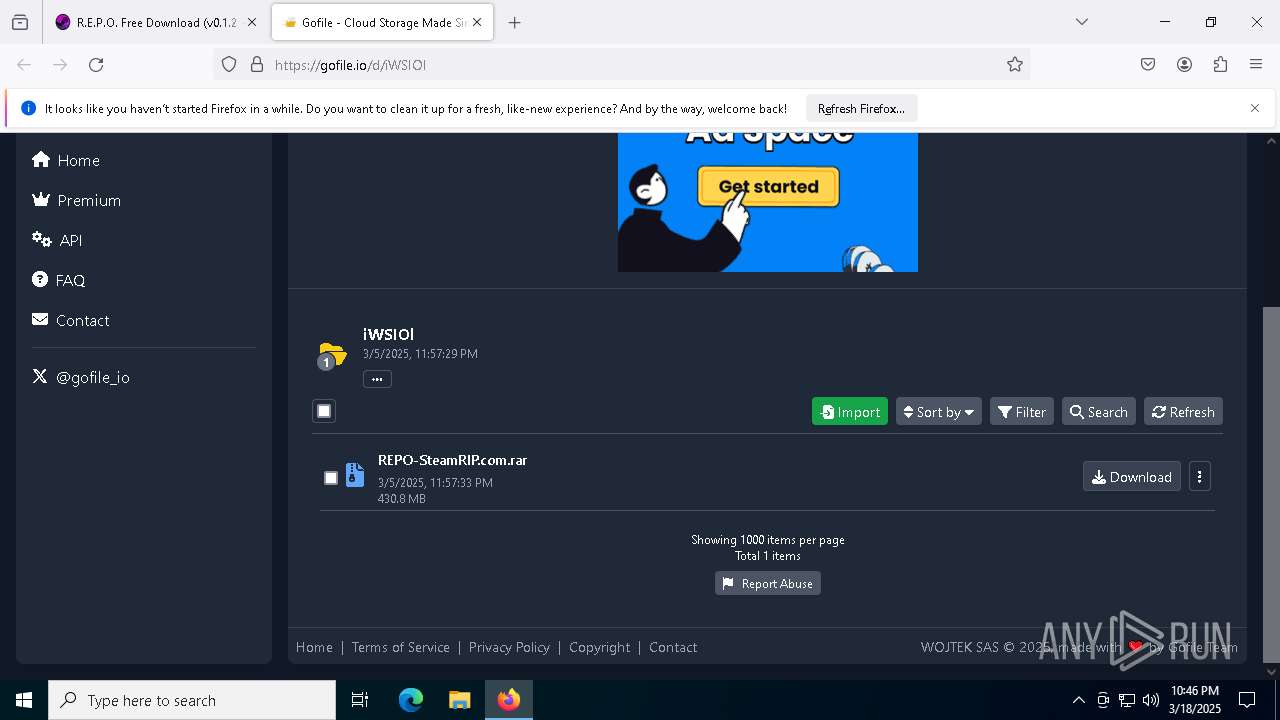Bookmark this page with the star
The width and height of the screenshot is (1280, 720).
(1015, 65)
